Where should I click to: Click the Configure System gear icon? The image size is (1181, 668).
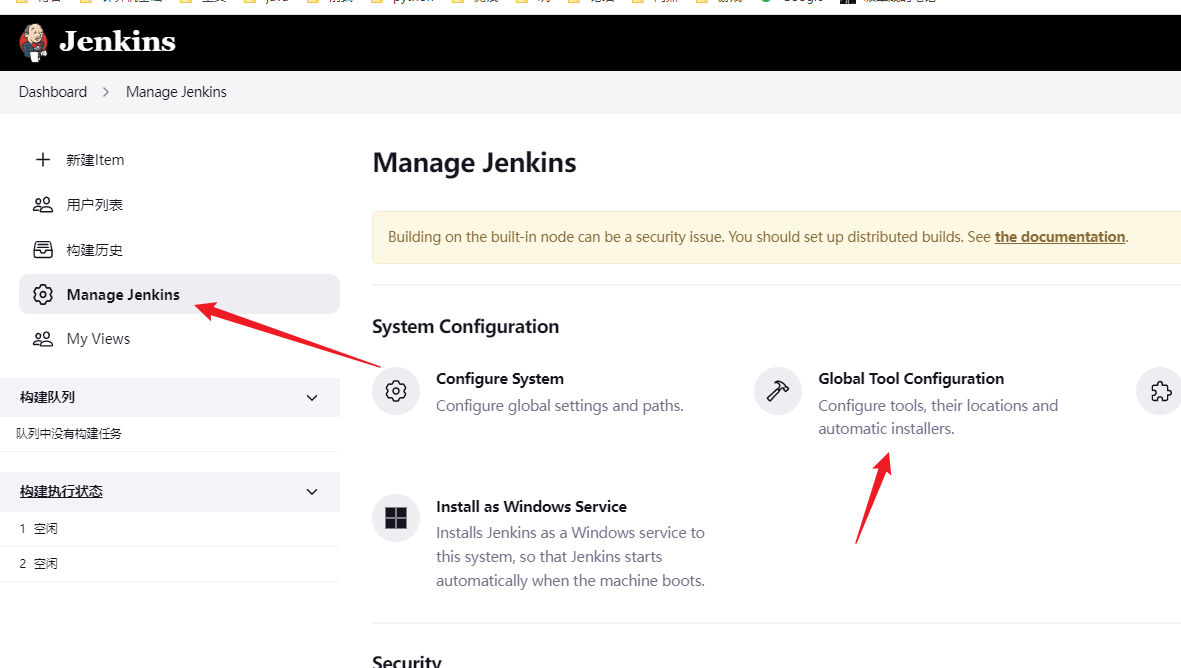[x=396, y=391]
